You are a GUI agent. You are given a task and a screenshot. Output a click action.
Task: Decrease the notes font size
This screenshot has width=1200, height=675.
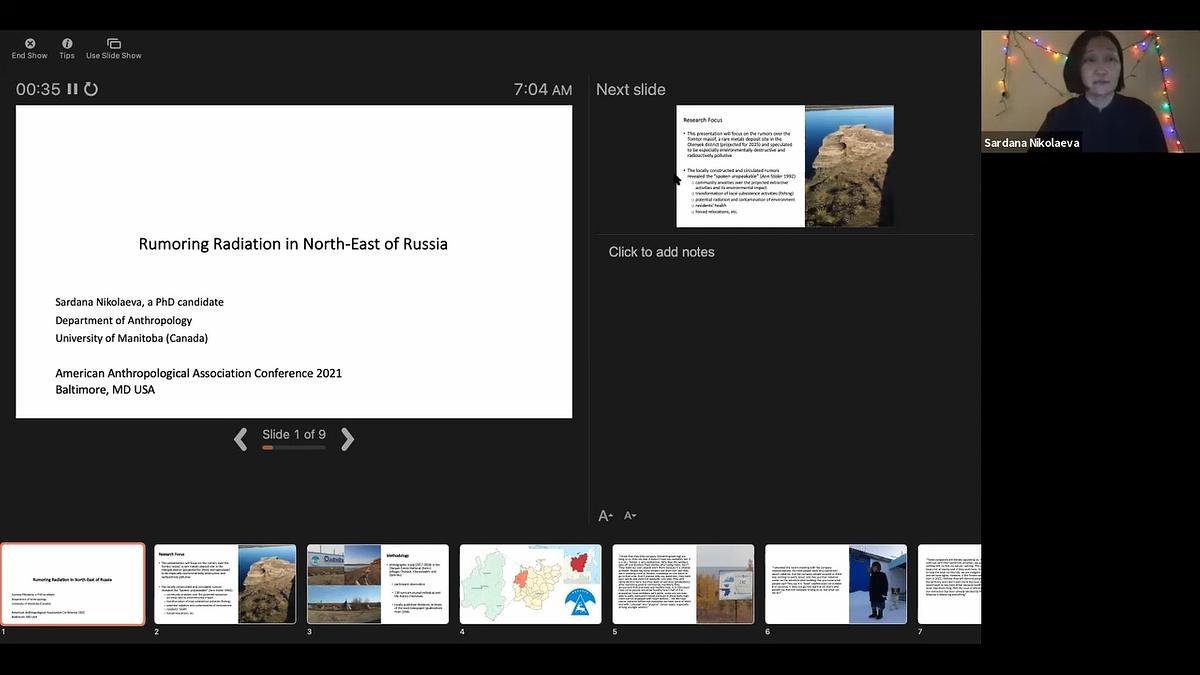tap(630, 516)
